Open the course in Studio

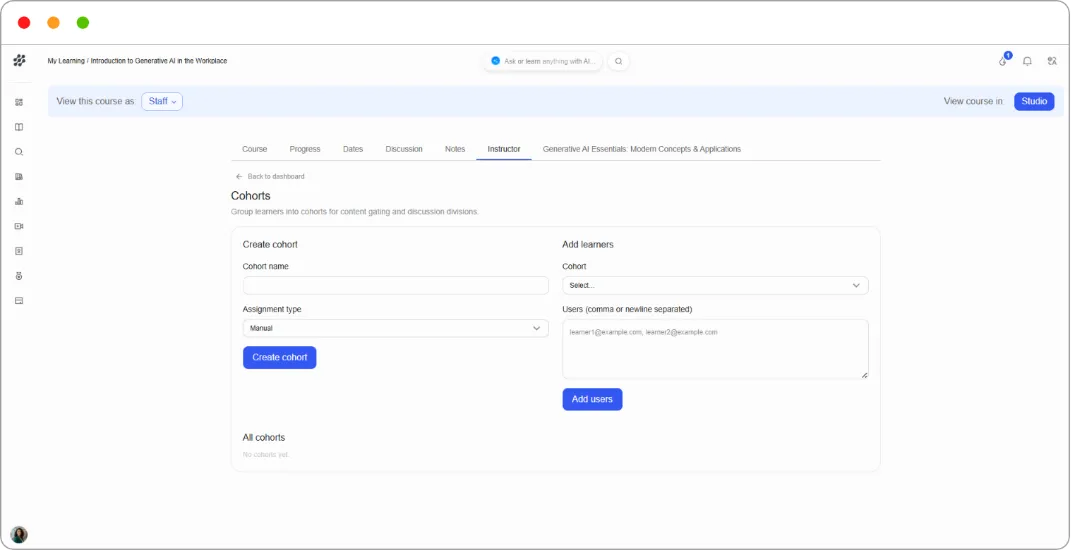1034,101
